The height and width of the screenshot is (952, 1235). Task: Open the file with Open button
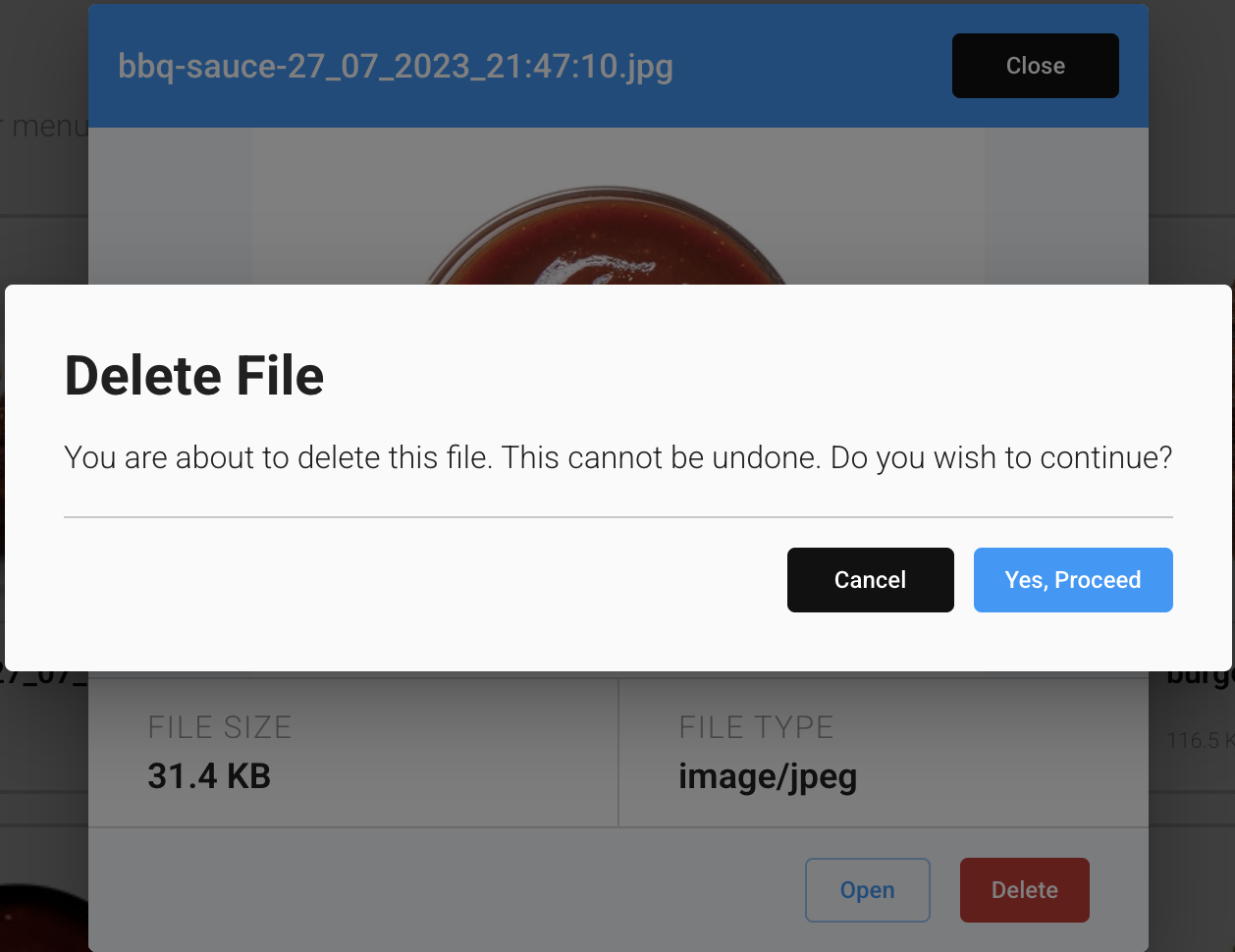pos(867,890)
